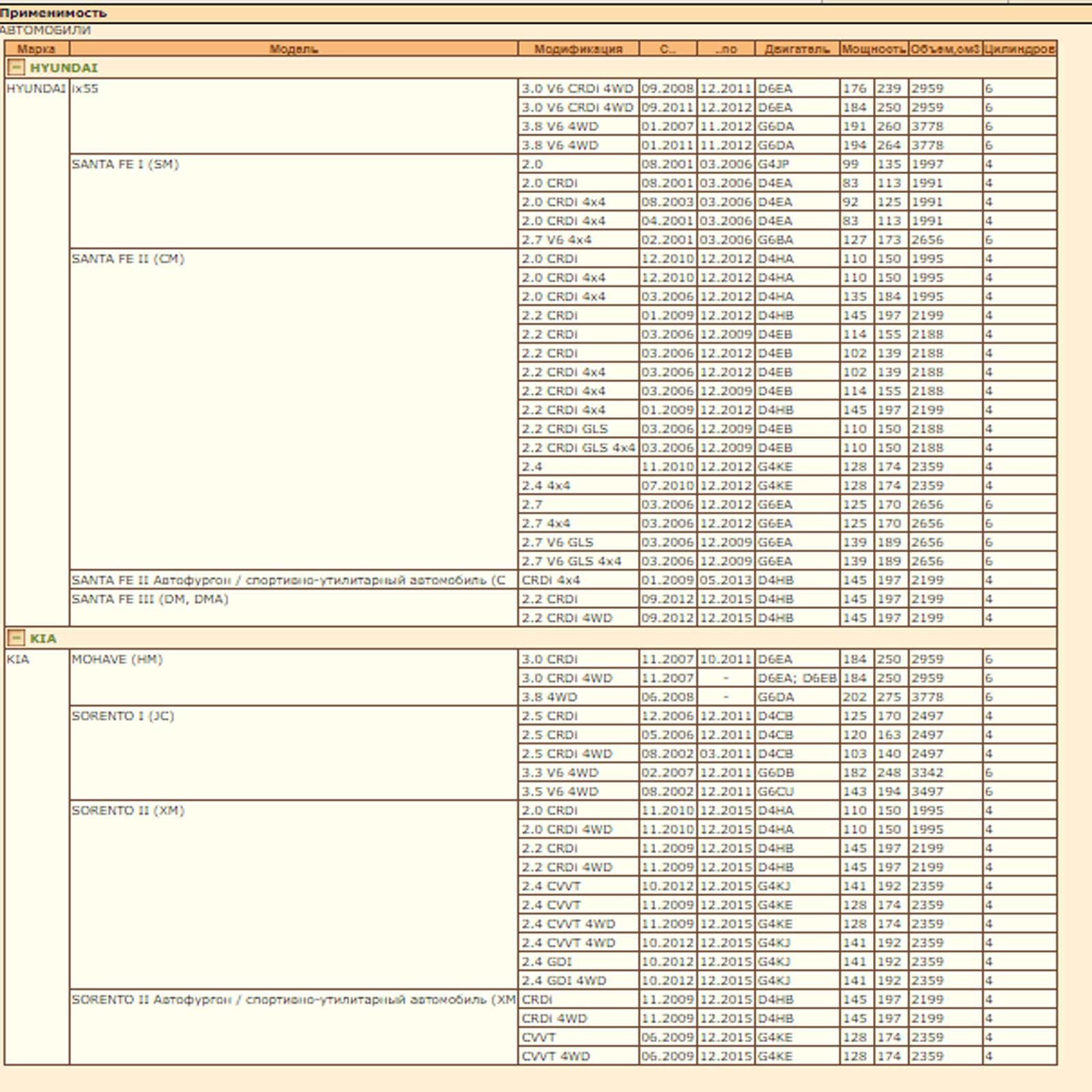The image size is (1092, 1092).
Task: Click the Модификация column header
Action: coord(578,48)
